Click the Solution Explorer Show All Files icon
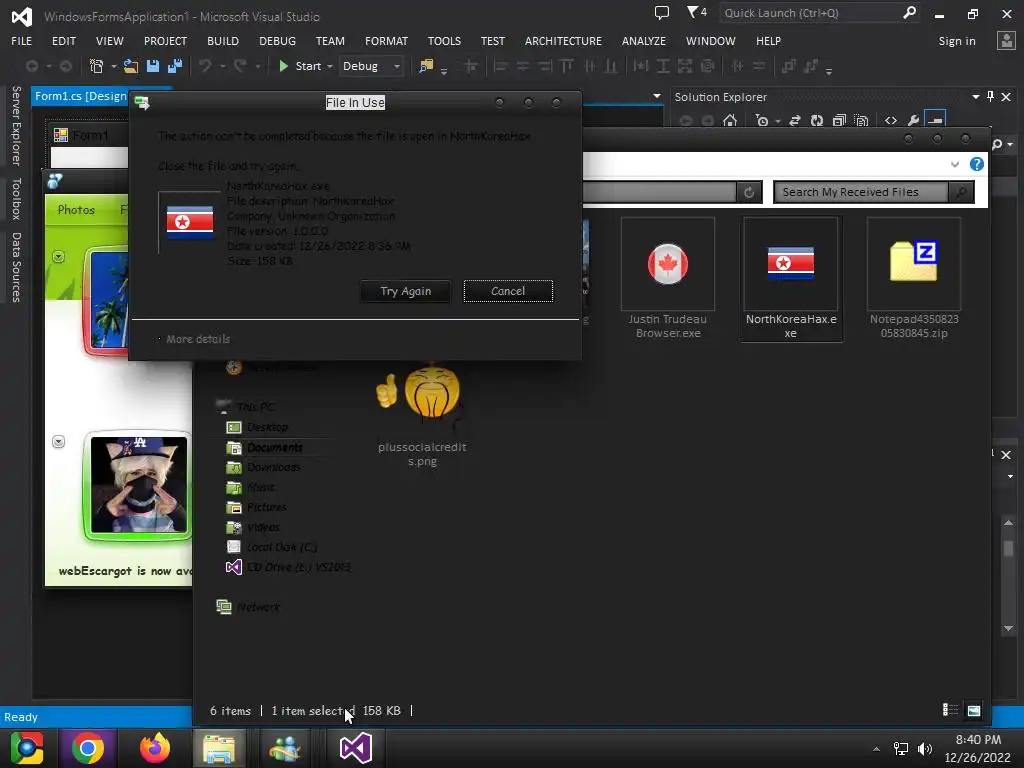The image size is (1024, 768). pyautogui.click(x=861, y=120)
